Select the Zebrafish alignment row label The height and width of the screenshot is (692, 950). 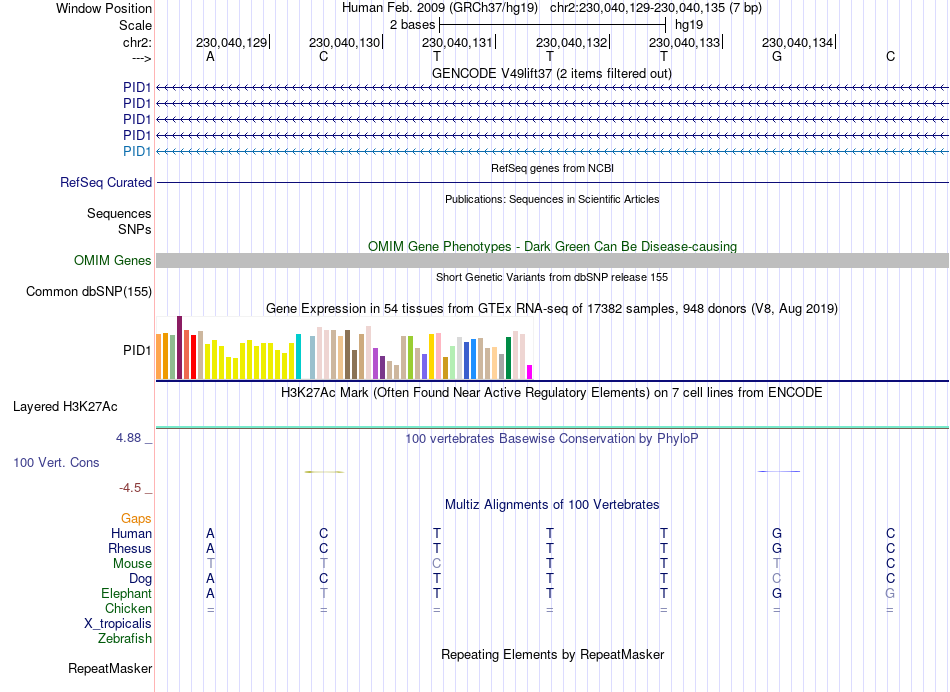click(x=125, y=638)
